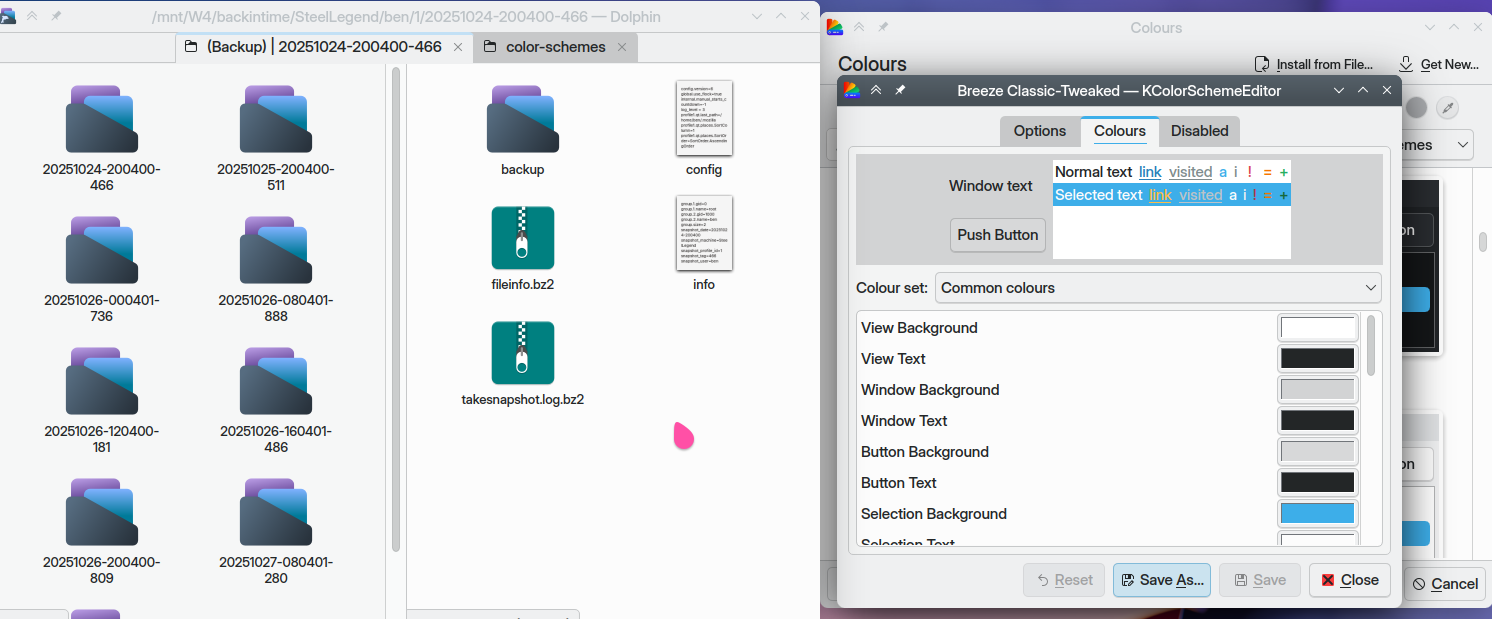Switch to the Options tab
1492x619 pixels.
(x=1039, y=131)
